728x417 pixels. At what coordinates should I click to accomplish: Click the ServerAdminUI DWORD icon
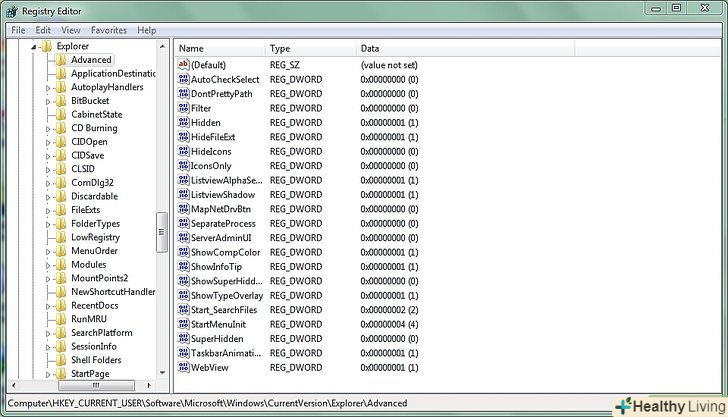click(x=183, y=237)
